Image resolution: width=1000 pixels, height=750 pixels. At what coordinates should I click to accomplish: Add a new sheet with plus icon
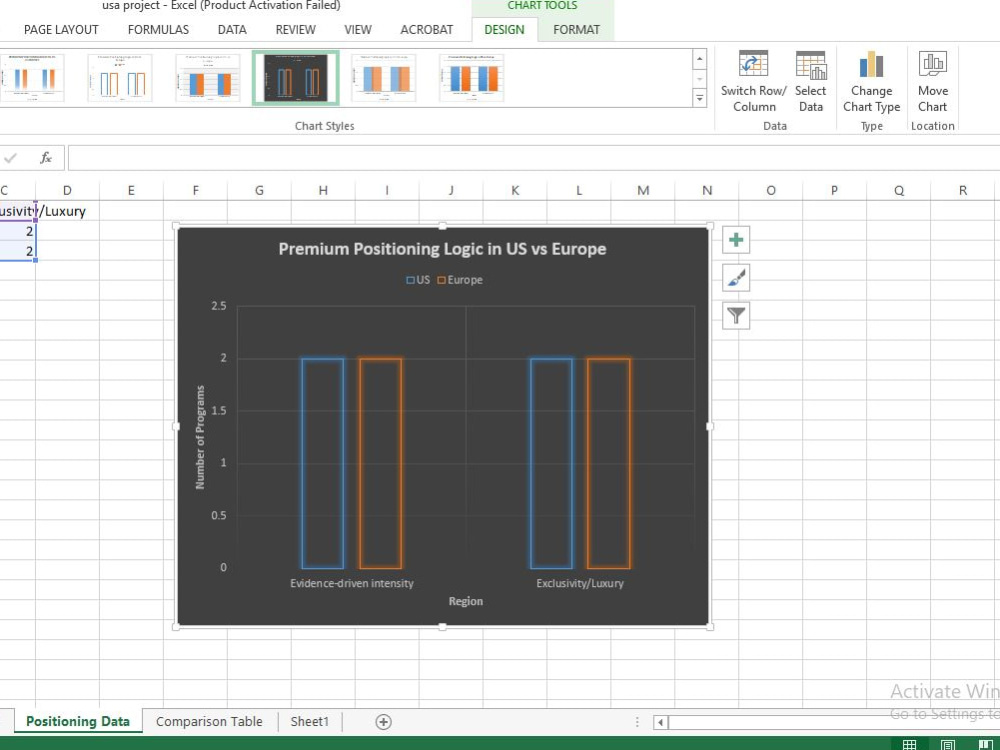pos(383,721)
